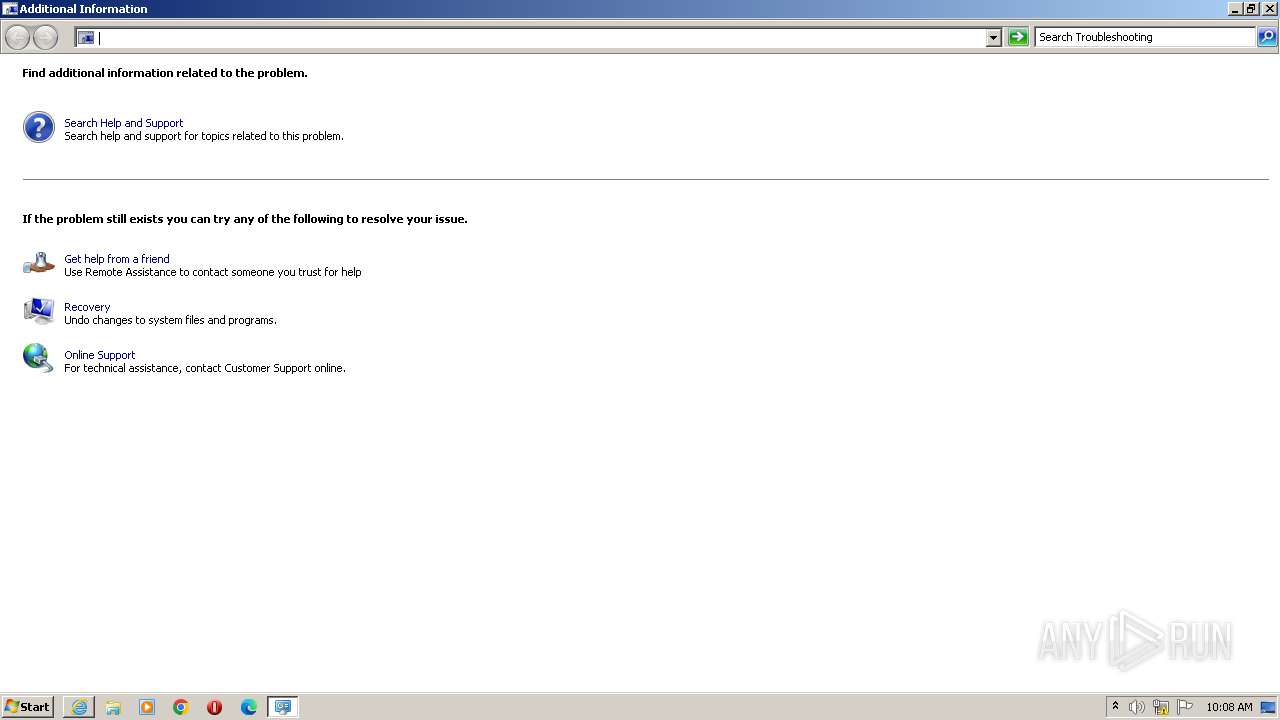This screenshot has height=720, width=1280.
Task: Click the 10:08 AM system clock
Action: [x=1229, y=707]
